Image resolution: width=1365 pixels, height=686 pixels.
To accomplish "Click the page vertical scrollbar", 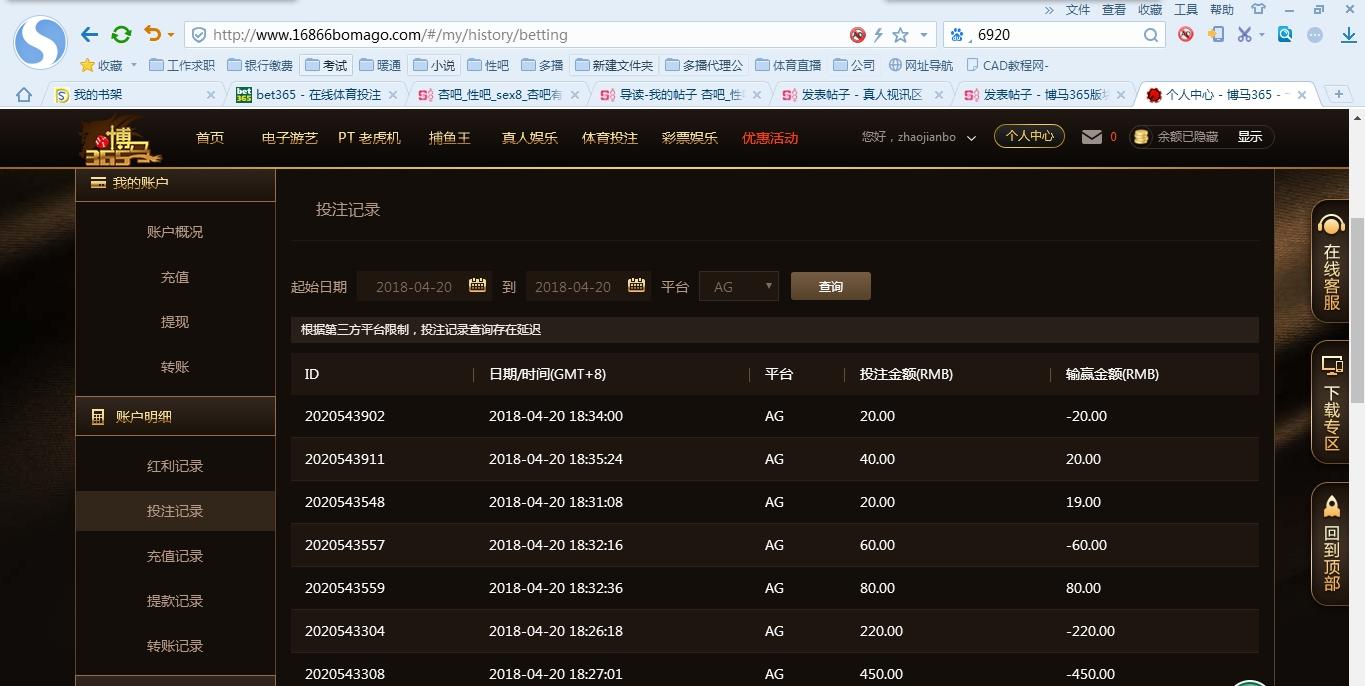I will click(1356, 300).
